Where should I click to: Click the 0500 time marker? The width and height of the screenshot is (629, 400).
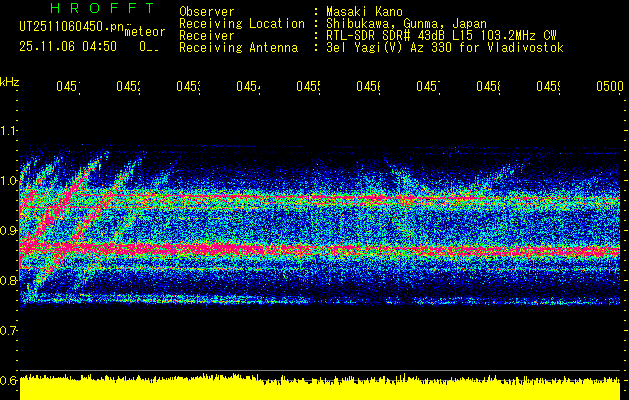[x=610, y=86]
